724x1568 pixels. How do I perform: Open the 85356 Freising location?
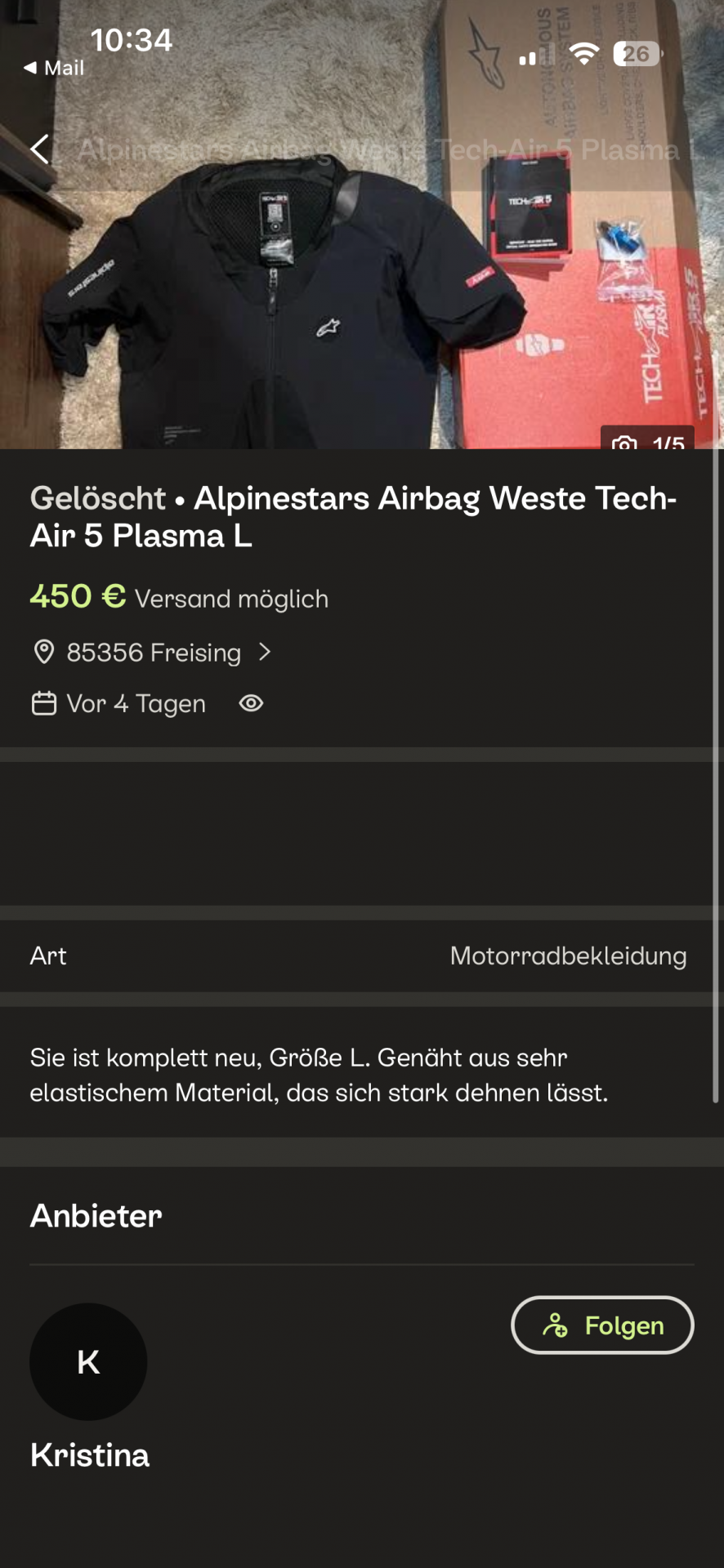[x=154, y=653]
